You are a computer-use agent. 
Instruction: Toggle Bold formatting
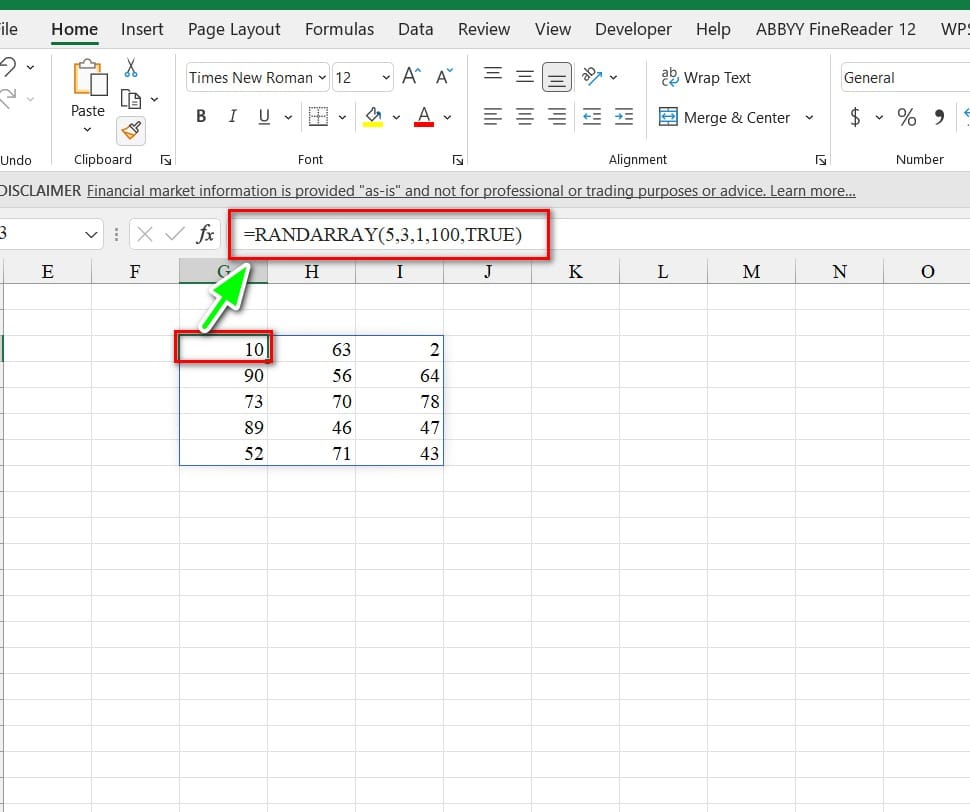pyautogui.click(x=201, y=117)
